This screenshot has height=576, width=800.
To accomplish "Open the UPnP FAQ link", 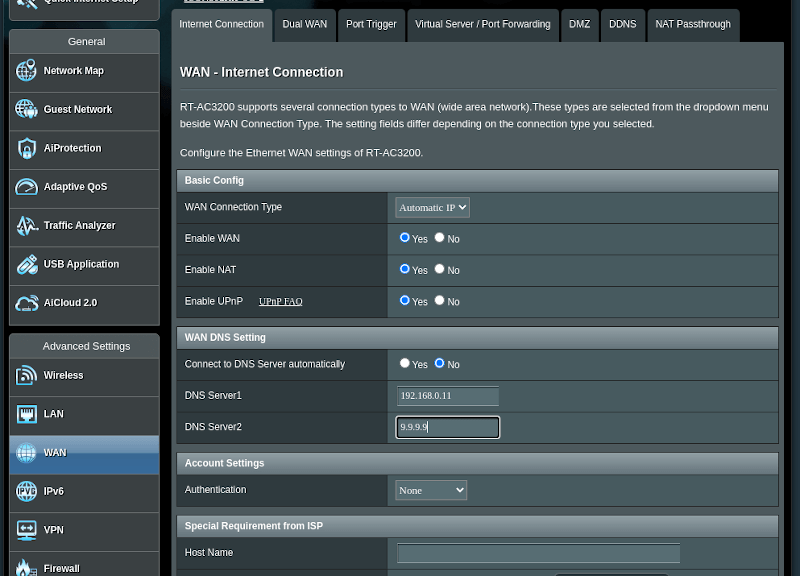I will click(x=281, y=302).
